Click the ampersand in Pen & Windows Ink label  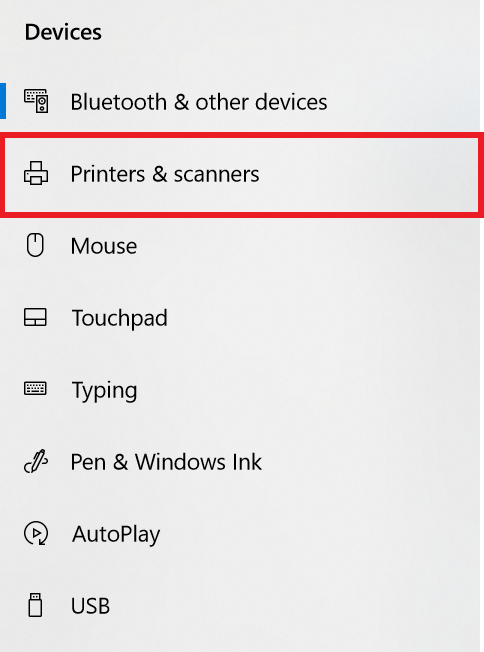120,462
